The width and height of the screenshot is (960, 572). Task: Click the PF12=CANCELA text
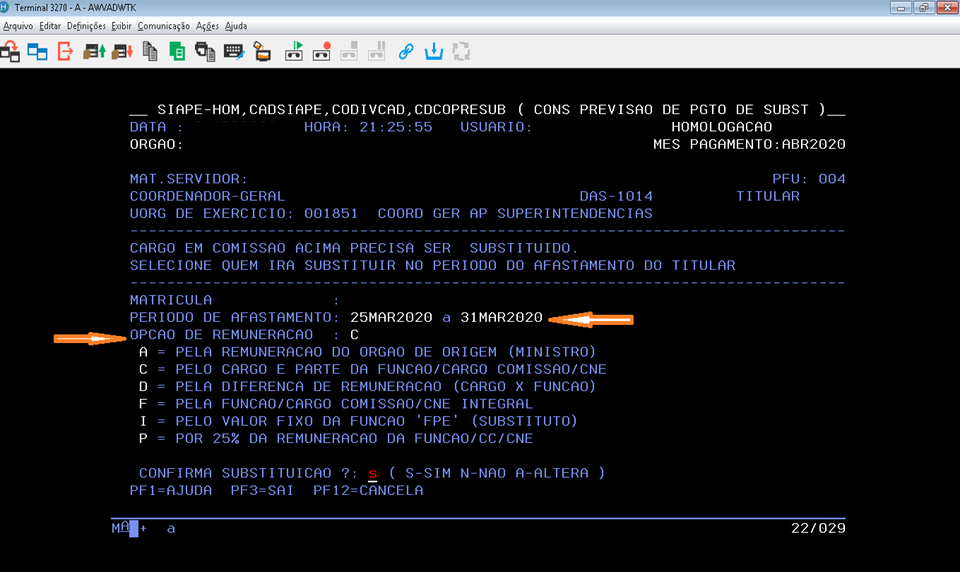[368, 490]
